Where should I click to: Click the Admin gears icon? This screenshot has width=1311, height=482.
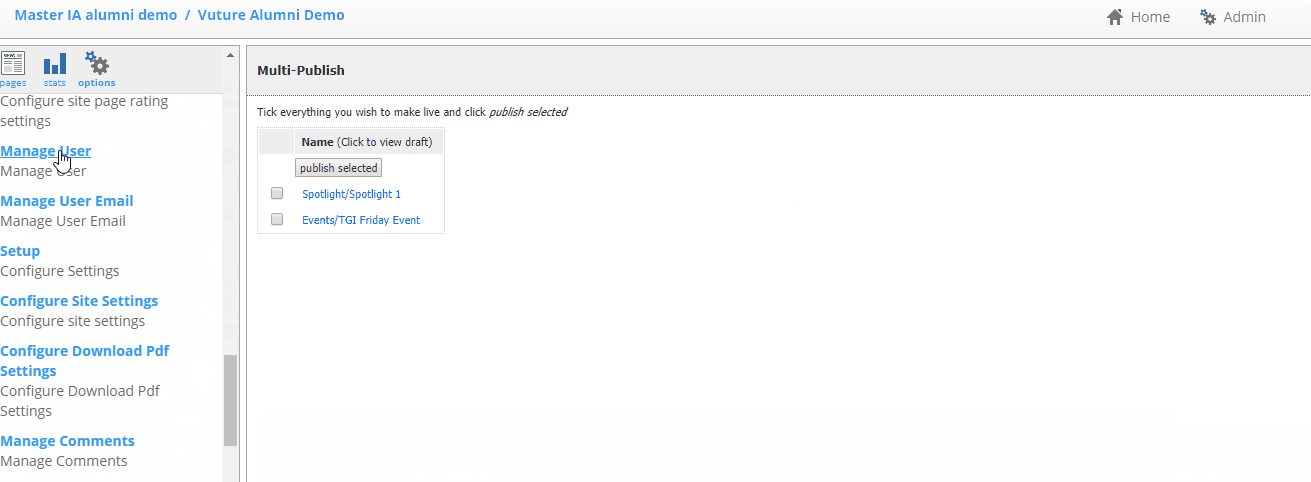click(1208, 17)
